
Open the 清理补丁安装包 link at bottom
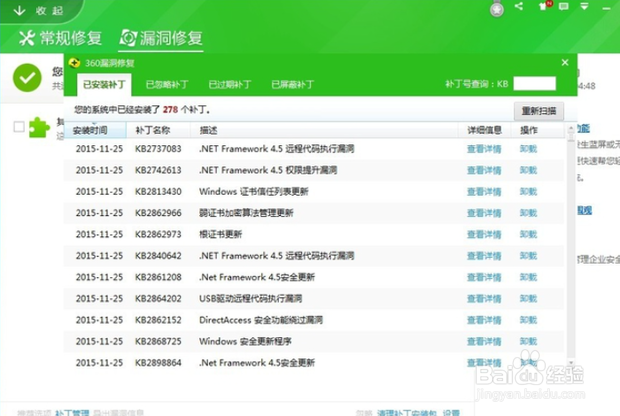pyautogui.click(x=407, y=412)
